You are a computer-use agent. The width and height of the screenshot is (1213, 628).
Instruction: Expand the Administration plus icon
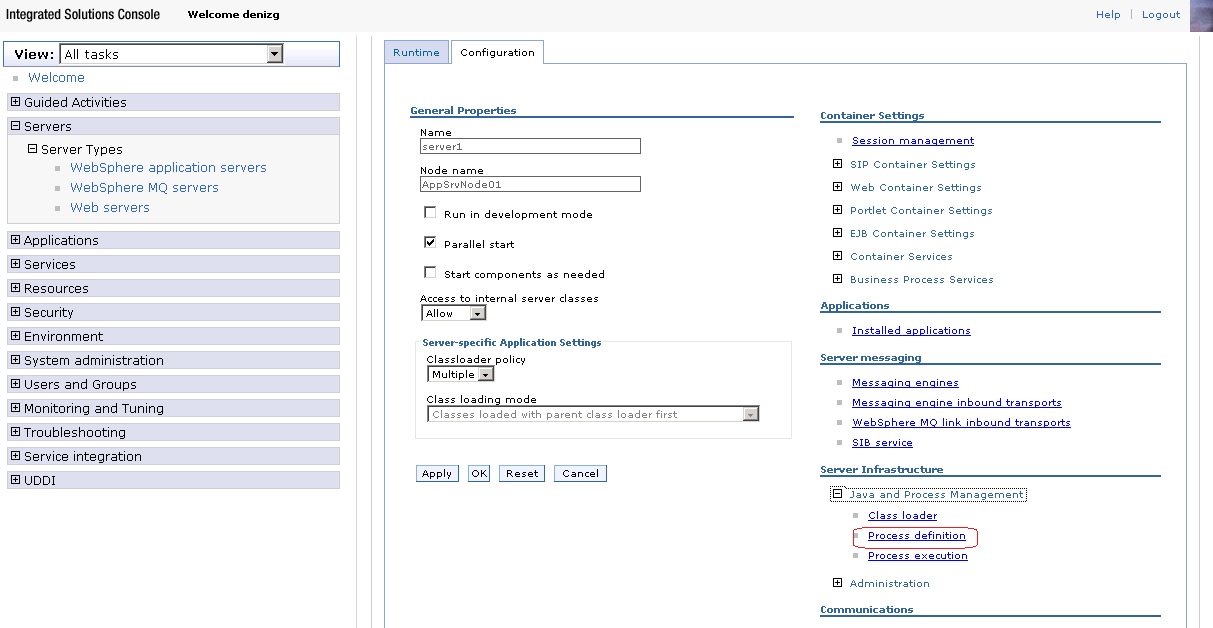pos(837,583)
